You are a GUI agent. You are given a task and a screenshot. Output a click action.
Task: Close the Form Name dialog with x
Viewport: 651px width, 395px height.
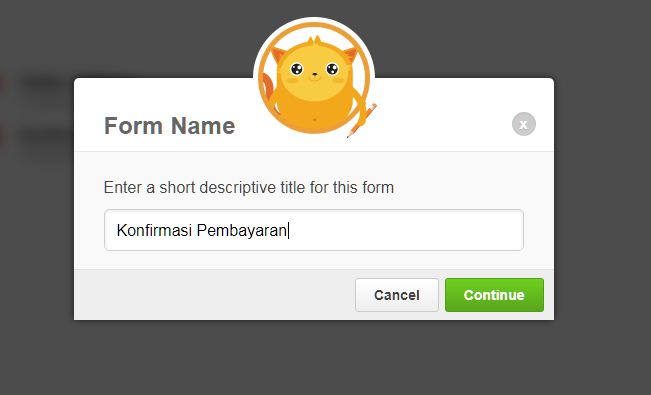tap(524, 124)
